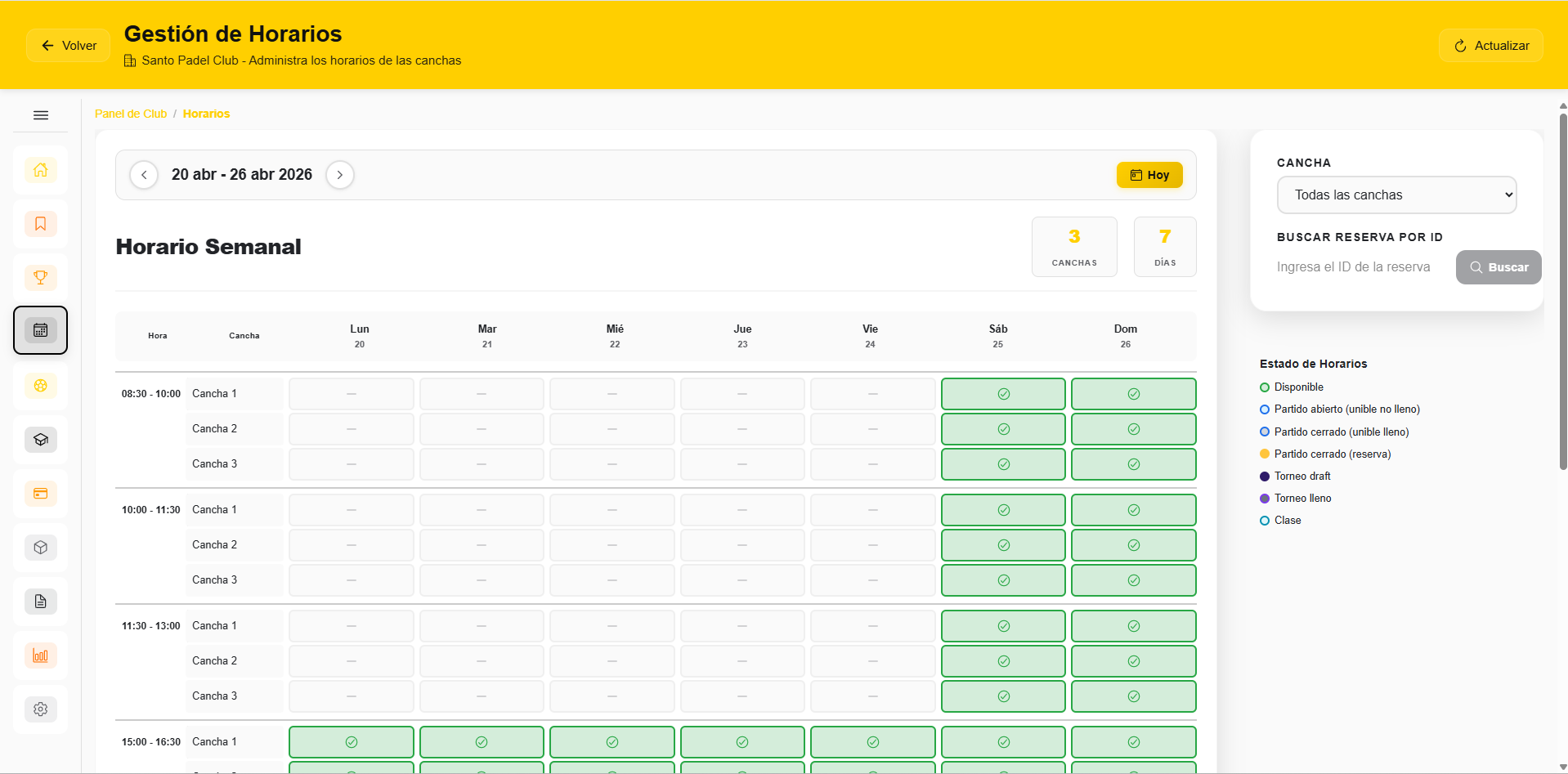Screen dimensions: 1568x774
Task: Advance to next week with right chevron
Action: click(x=340, y=175)
